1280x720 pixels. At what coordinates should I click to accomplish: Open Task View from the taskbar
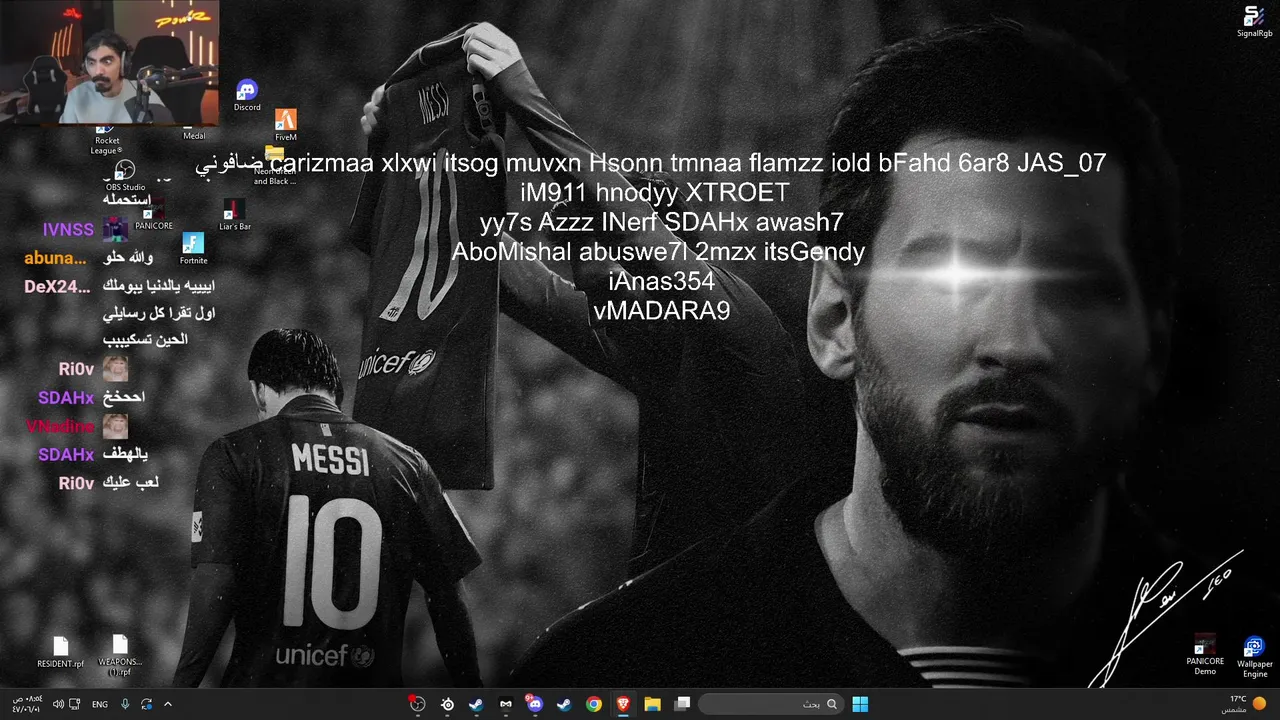pos(682,704)
